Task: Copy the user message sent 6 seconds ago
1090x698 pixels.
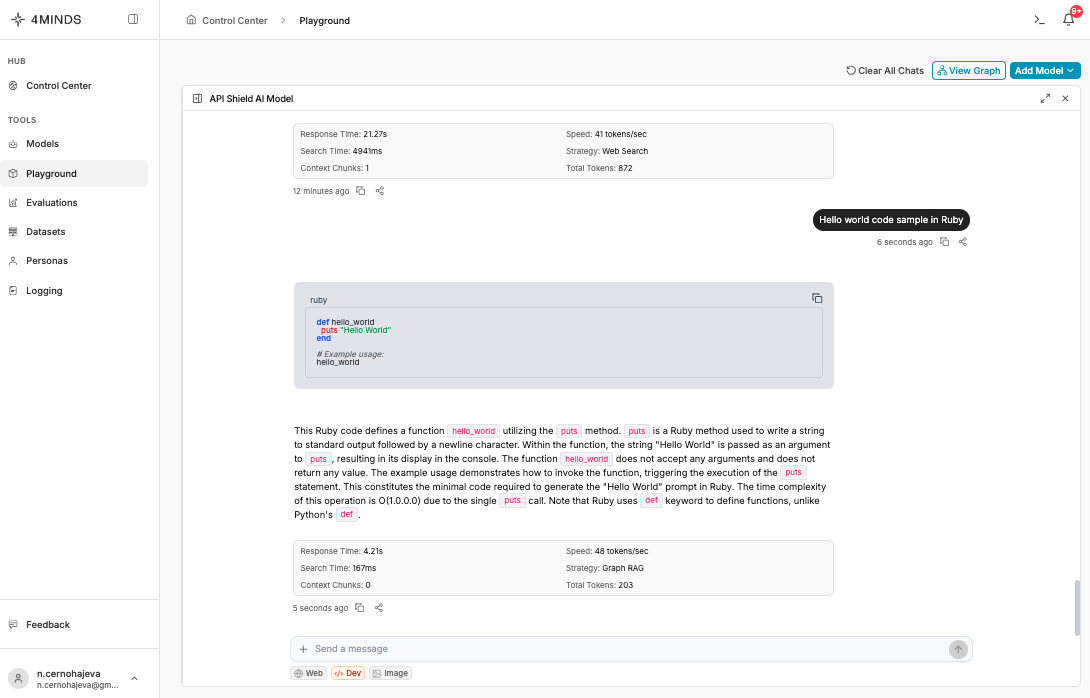Action: [945, 242]
